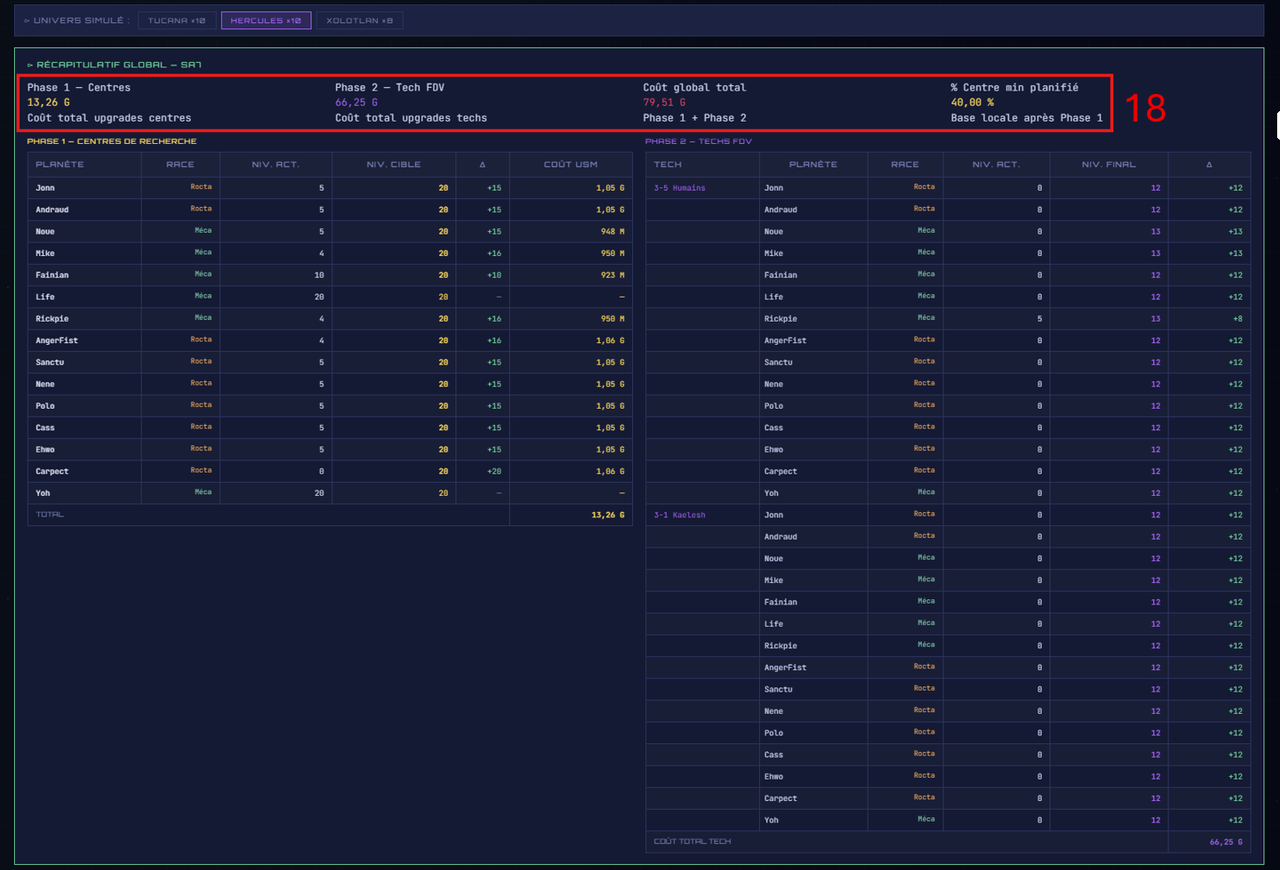The width and height of the screenshot is (1280, 870).
Task: Switch to the TUCANA ×10 universe tab
Action: click(176, 20)
